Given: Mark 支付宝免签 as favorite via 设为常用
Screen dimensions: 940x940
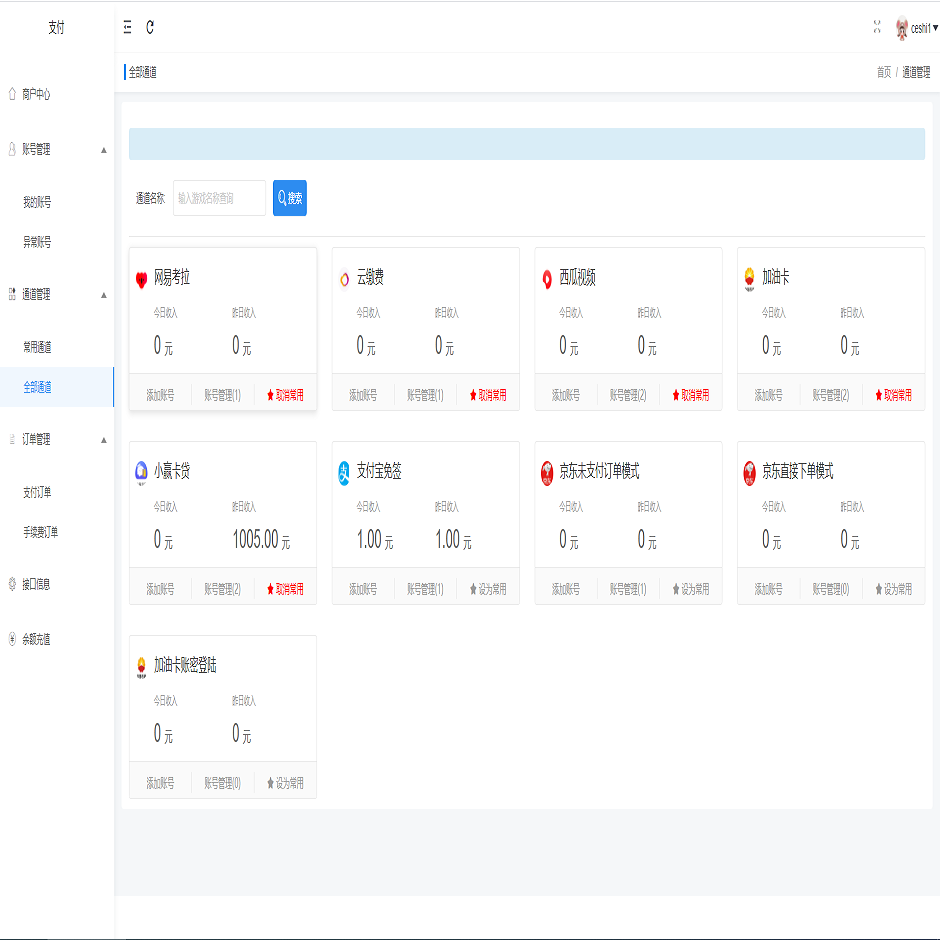Looking at the screenshot, I should click(x=488, y=589).
